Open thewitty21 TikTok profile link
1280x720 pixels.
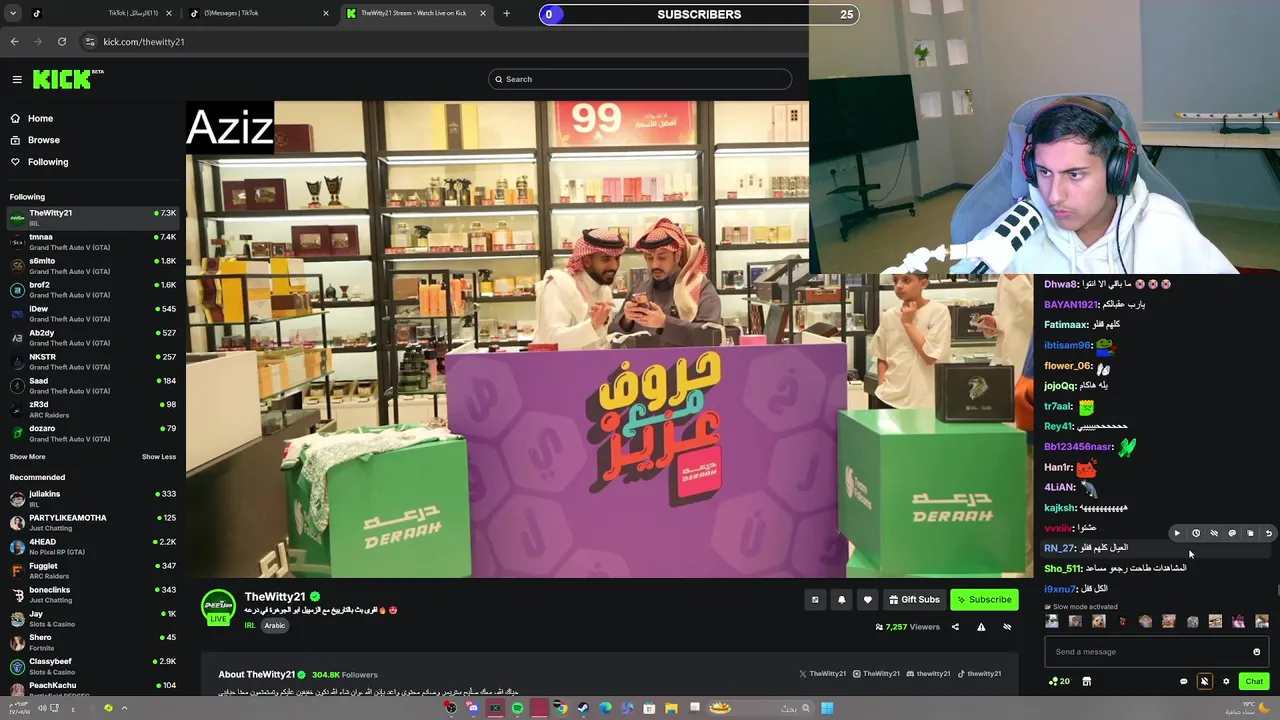click(978, 674)
